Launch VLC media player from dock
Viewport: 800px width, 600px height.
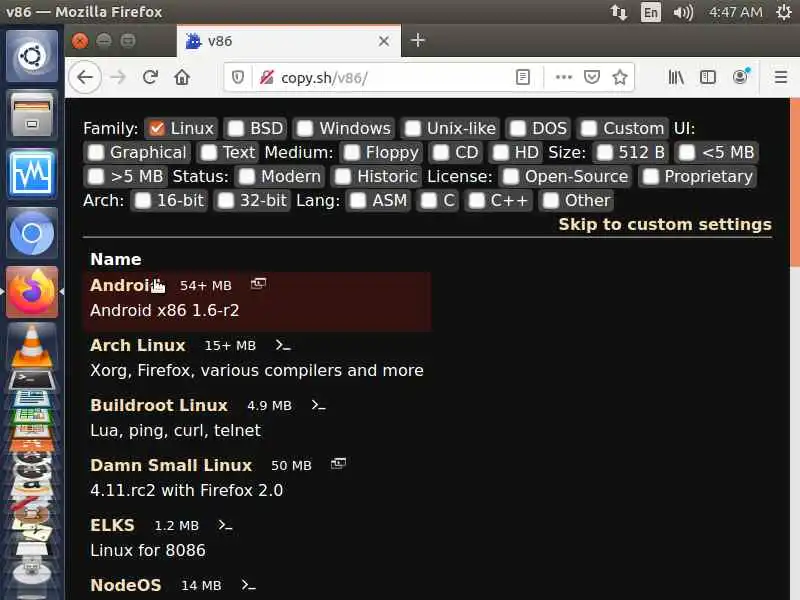pos(32,347)
